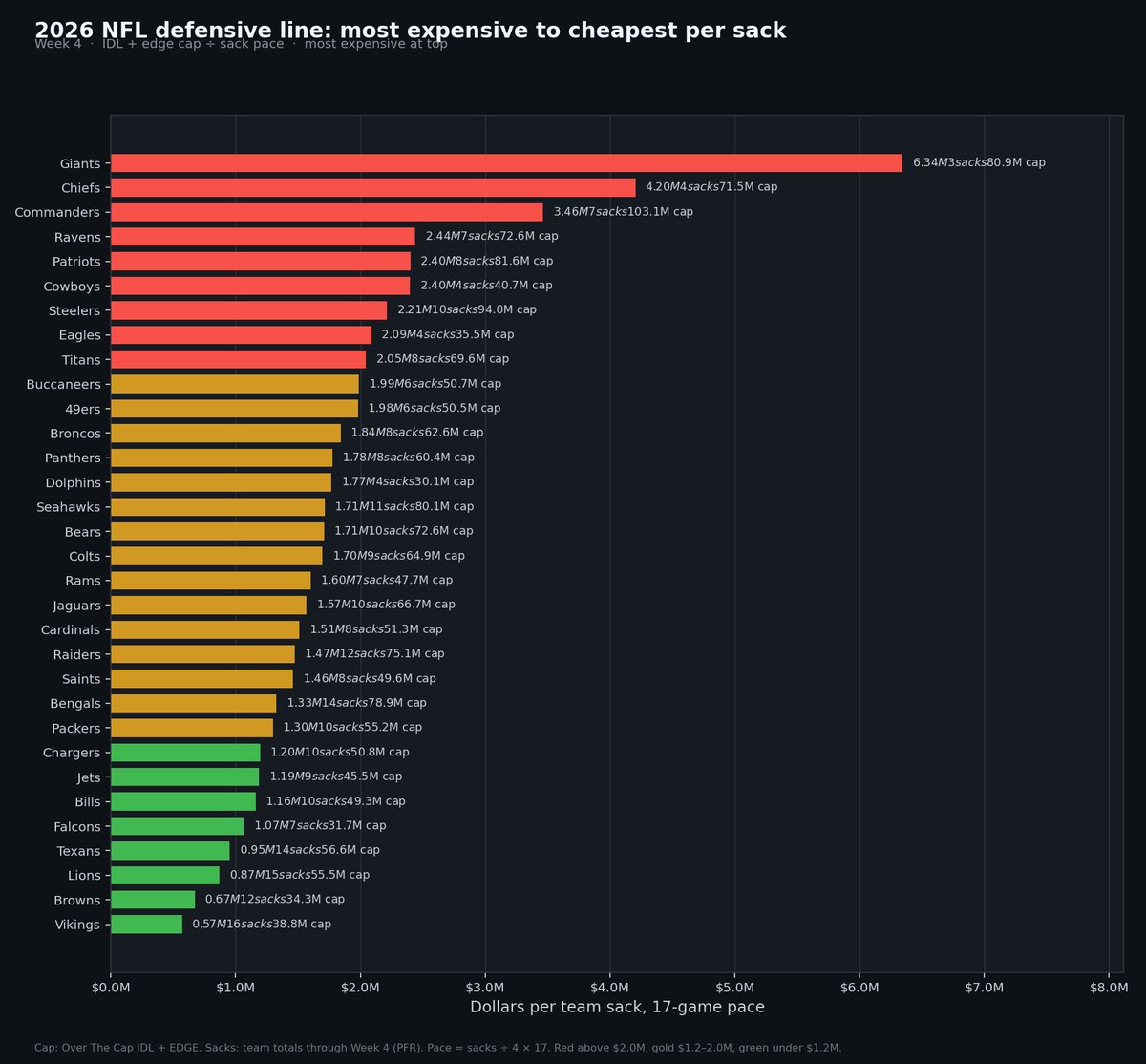Click the chart title text

[411, 31]
